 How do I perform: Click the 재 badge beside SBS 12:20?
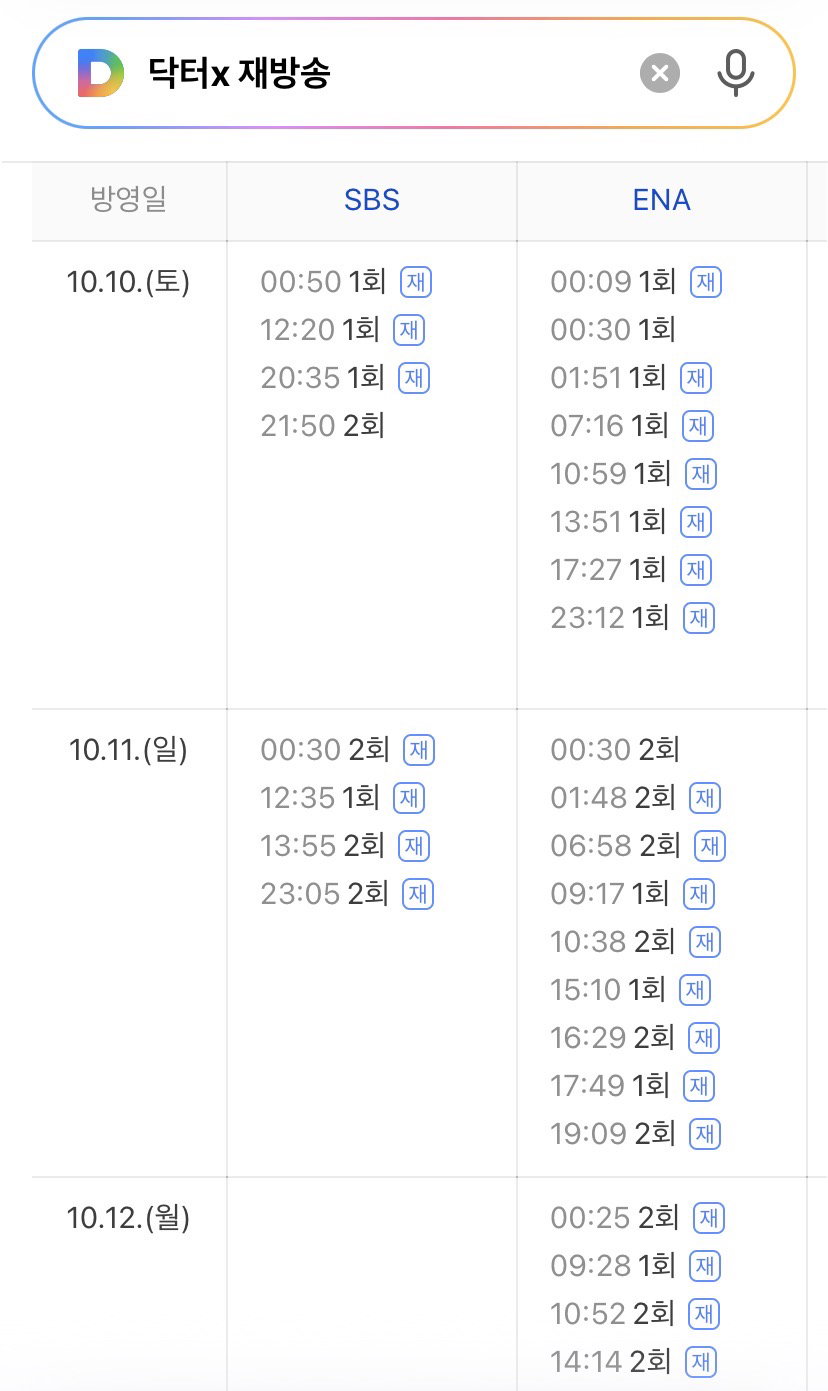point(409,330)
